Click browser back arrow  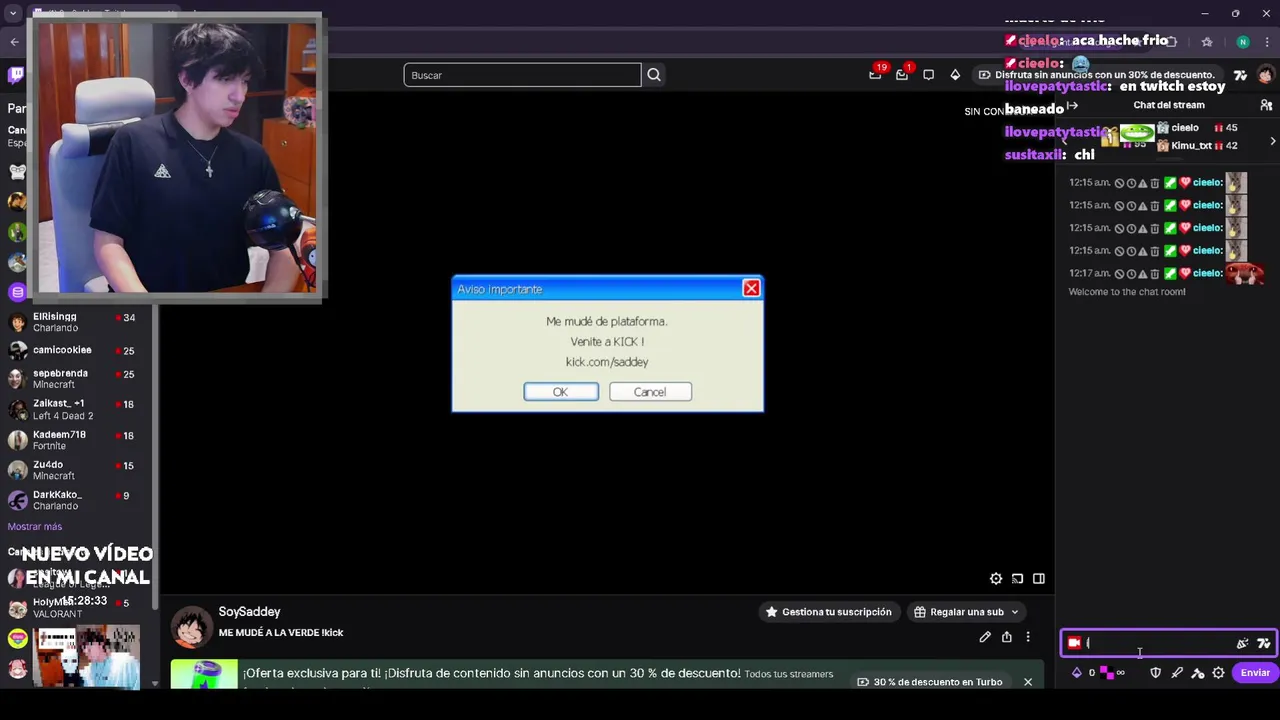pos(14,42)
